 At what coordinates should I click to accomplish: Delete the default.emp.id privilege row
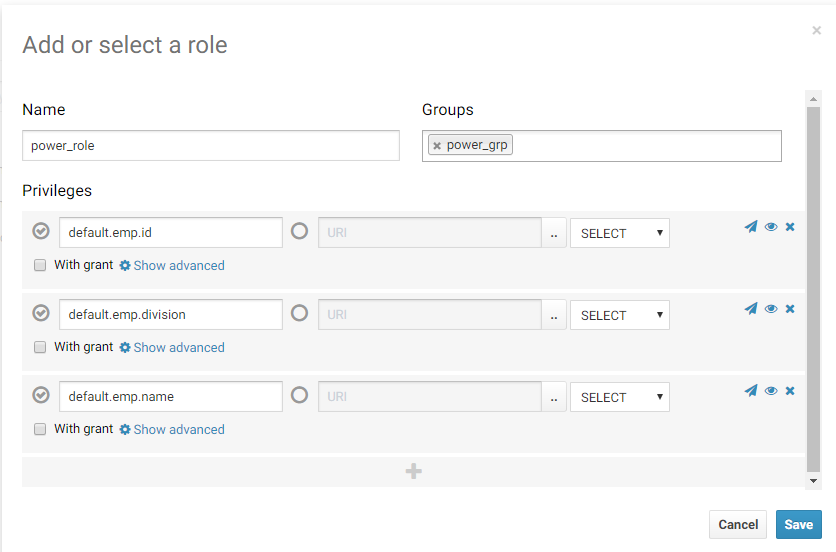click(790, 227)
